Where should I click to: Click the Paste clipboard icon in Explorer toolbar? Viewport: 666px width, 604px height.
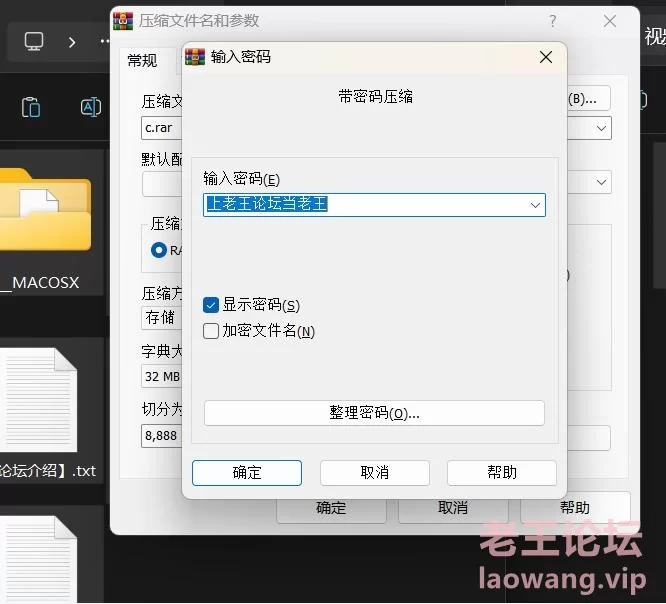(x=31, y=107)
